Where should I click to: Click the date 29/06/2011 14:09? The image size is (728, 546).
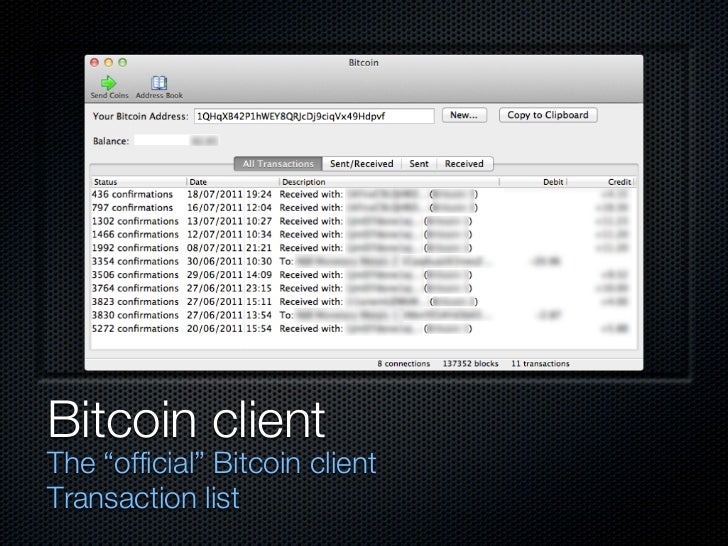pyautogui.click(x=229, y=275)
